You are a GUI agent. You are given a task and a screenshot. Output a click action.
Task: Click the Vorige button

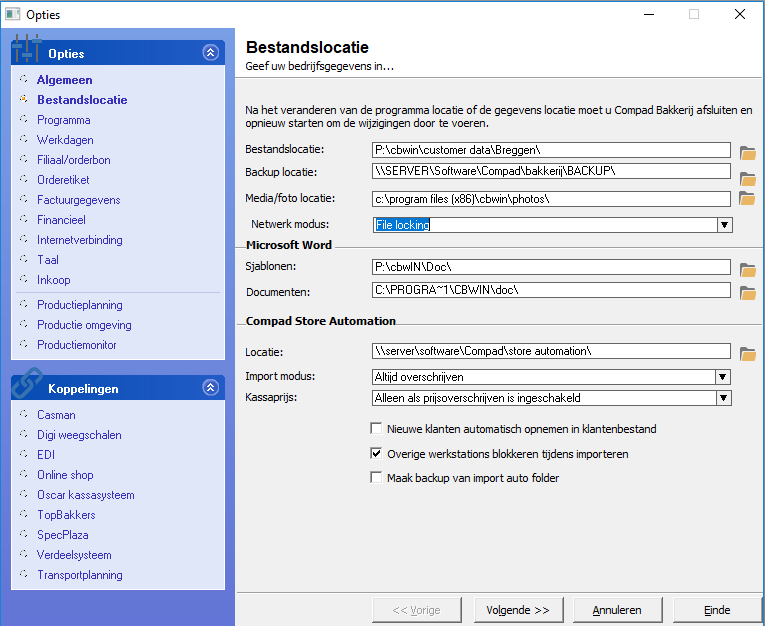[x=417, y=610]
